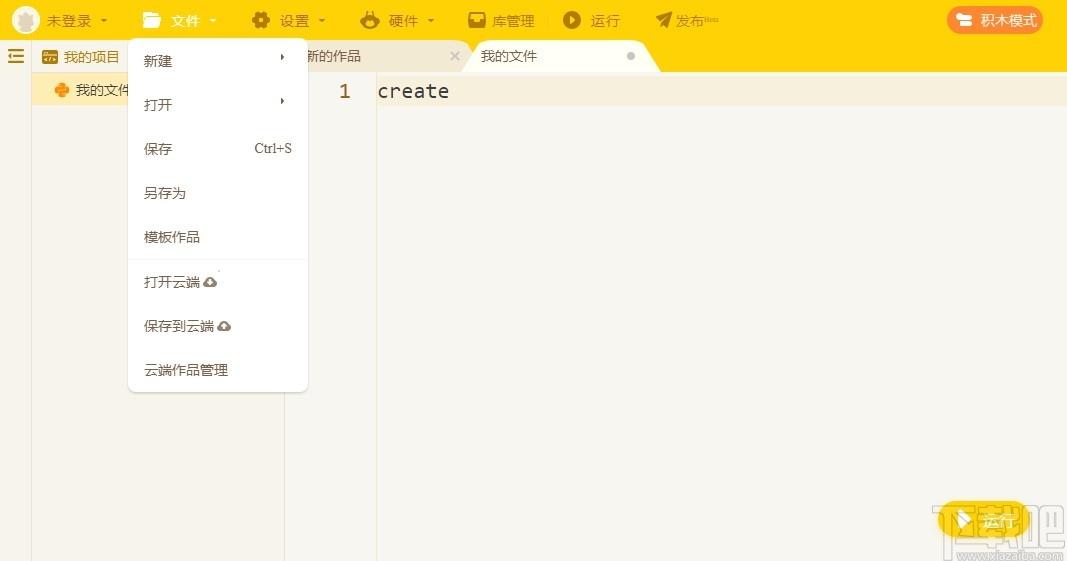Click the yellow 运行 run button at bottom right

(983, 521)
